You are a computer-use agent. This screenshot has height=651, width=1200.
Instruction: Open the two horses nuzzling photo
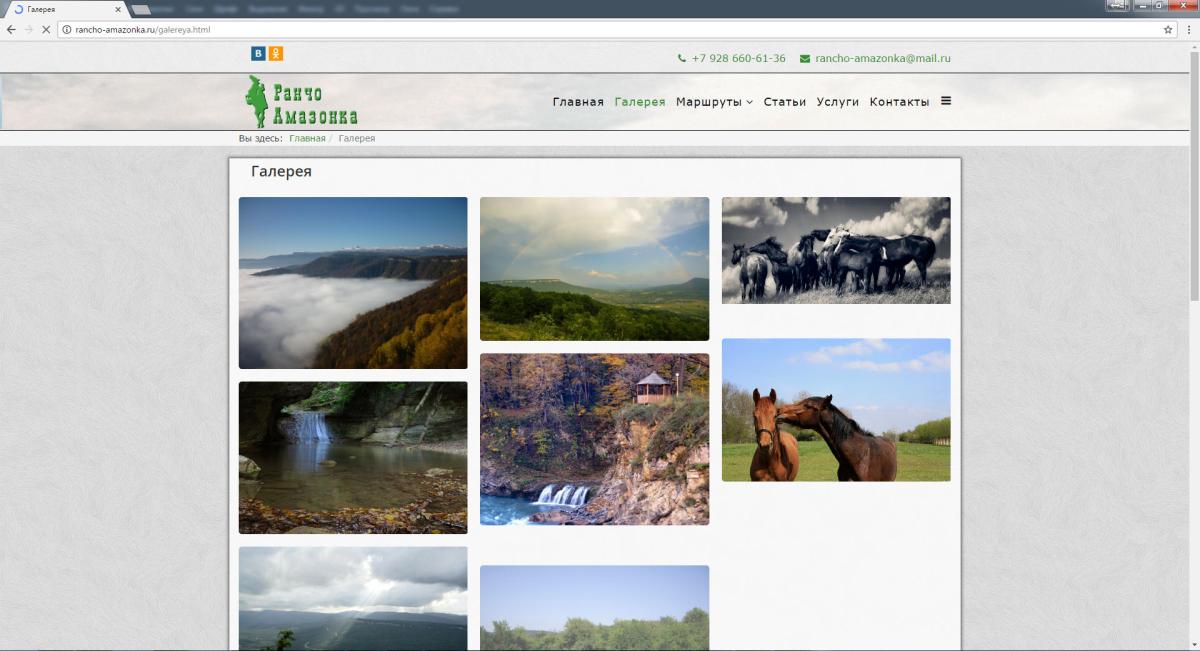(836, 410)
